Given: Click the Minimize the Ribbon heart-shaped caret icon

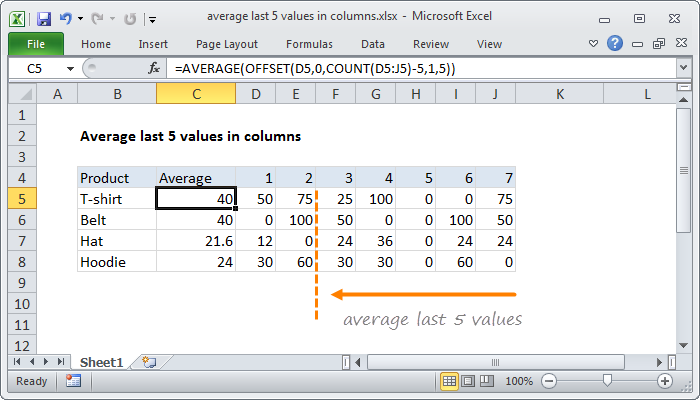Looking at the screenshot, I should point(593,44).
